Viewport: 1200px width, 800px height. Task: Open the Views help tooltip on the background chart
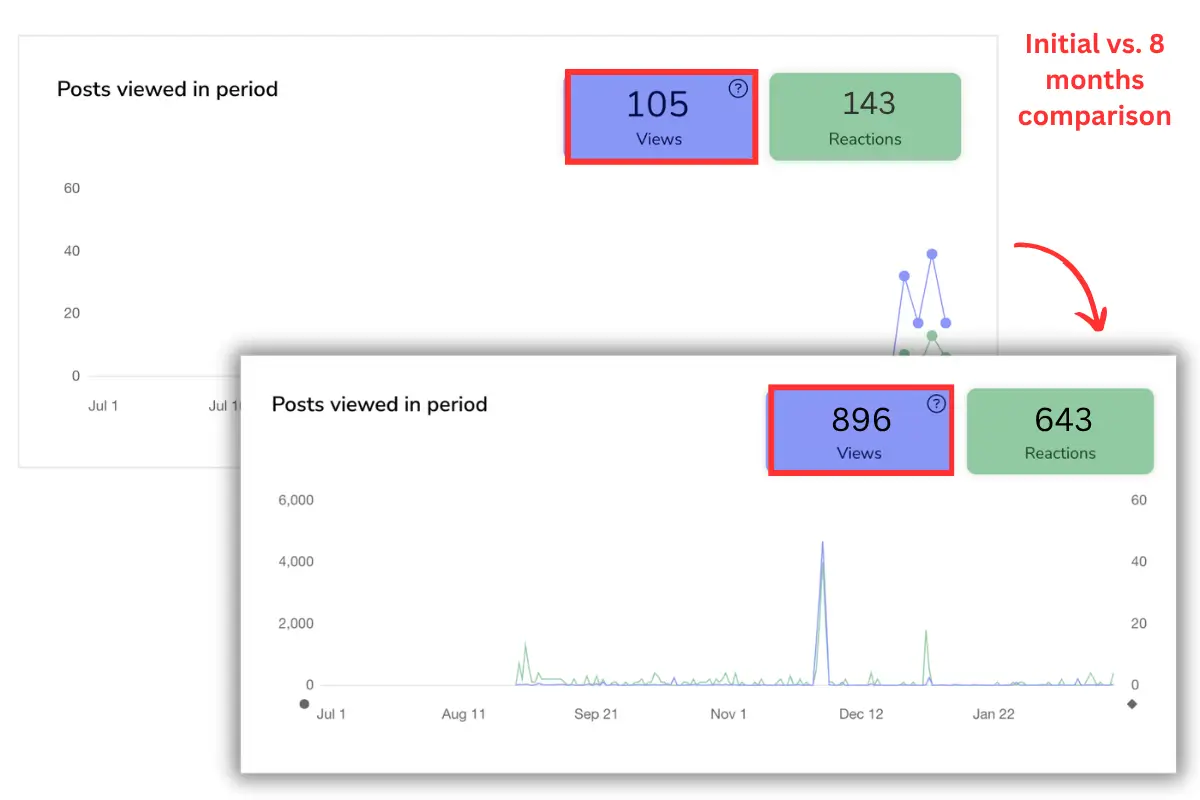click(x=738, y=88)
